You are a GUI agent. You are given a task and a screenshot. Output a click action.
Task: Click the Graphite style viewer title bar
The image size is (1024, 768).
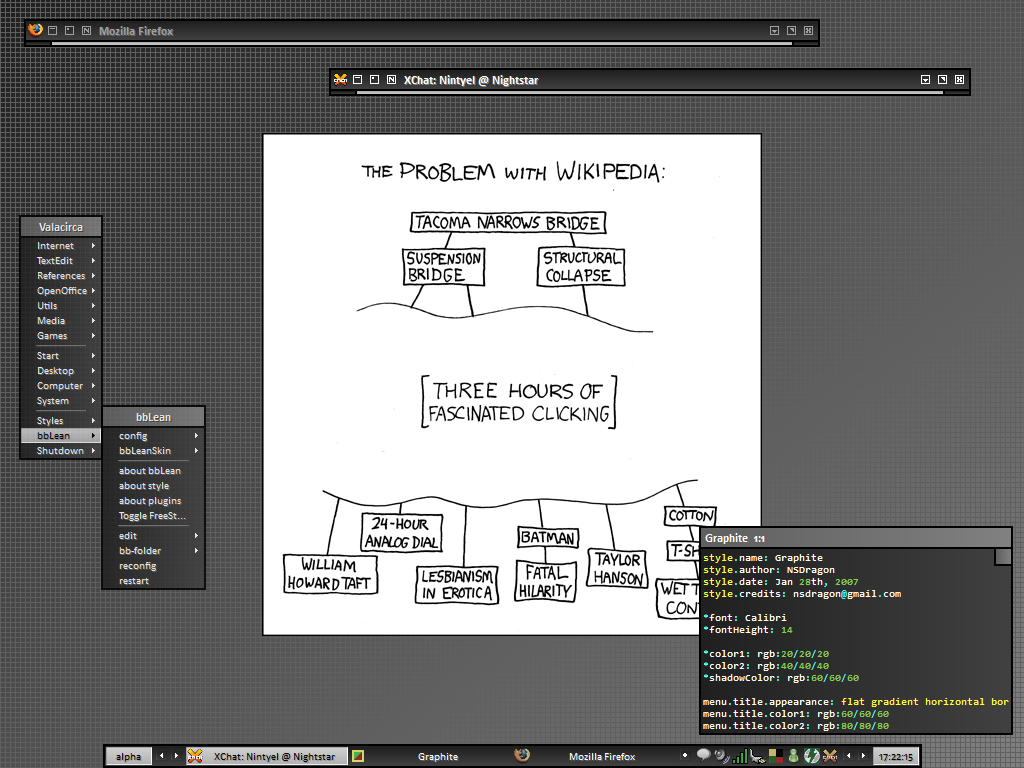[856, 538]
